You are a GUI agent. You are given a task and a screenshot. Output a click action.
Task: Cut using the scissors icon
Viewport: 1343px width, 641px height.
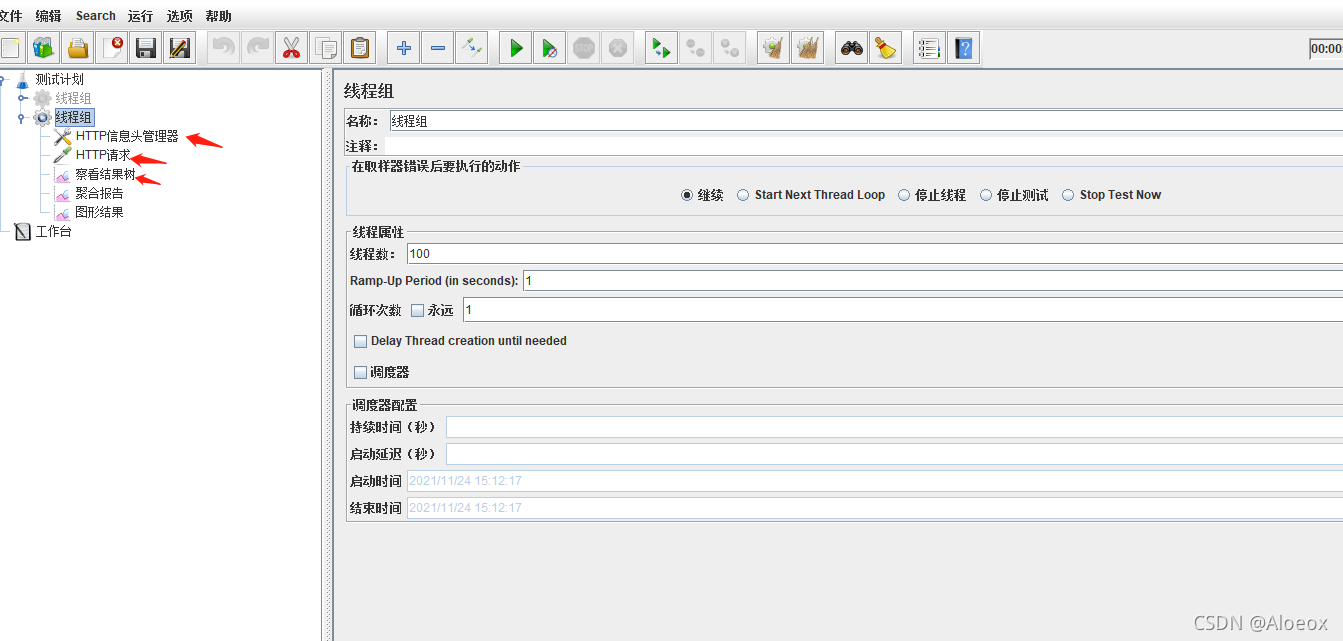[x=292, y=47]
